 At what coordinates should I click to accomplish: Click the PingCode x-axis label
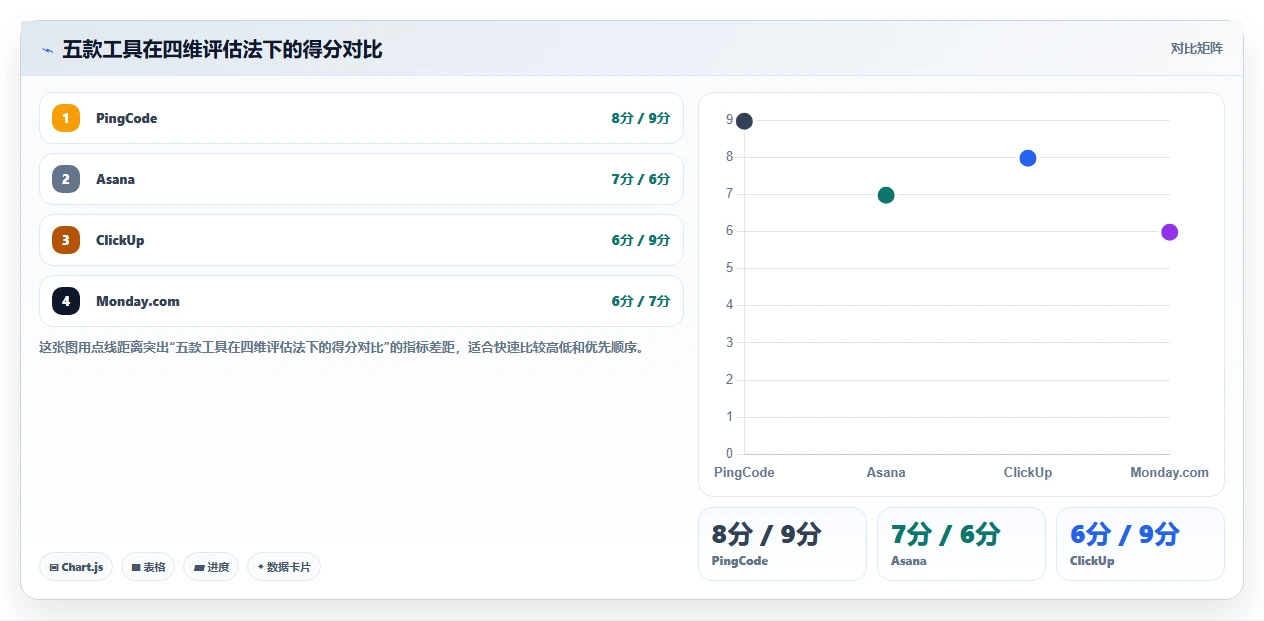tap(744, 472)
